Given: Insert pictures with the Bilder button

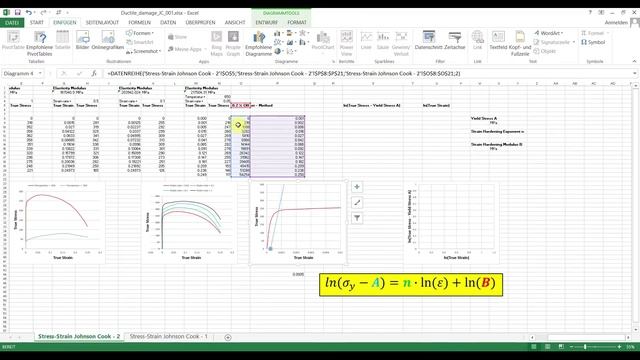Looking at the screenshot, I should coord(82,40).
